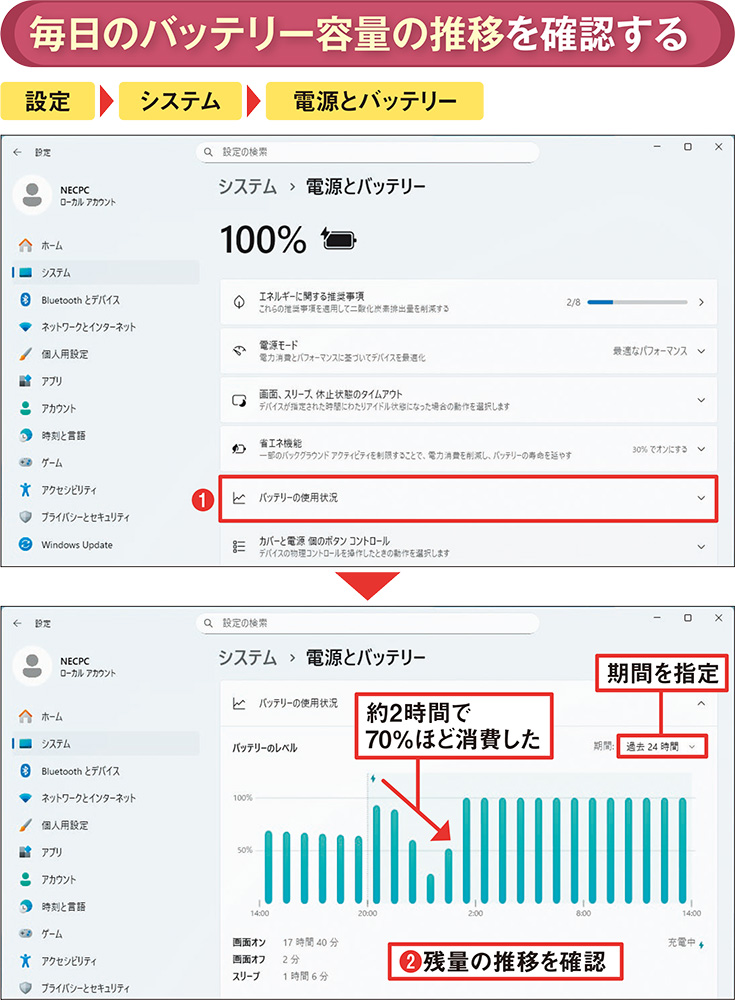735x1000 pixels.
Task: Click the 時刻と言語 globe icon in upper window
Action: tap(26, 435)
